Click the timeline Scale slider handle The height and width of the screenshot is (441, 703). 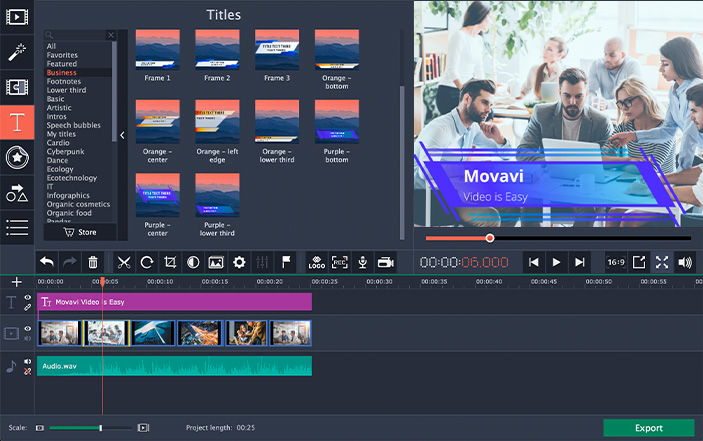coord(100,428)
